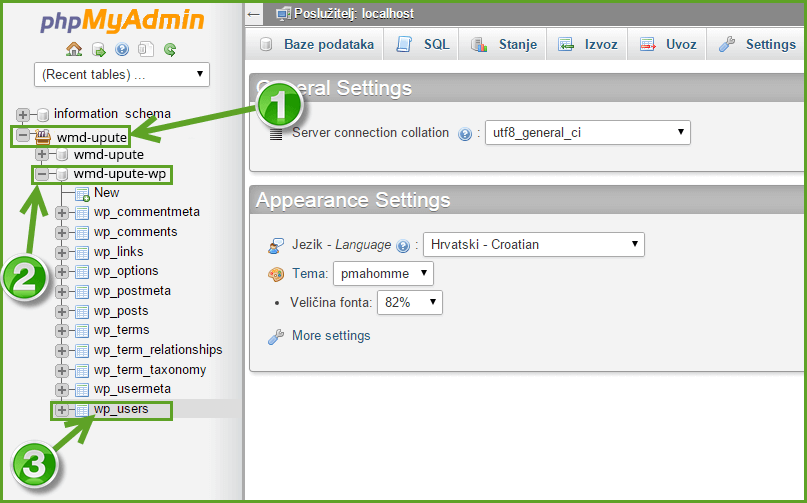Click the documents copy icon in sidebar
Viewport: 807px width, 503px height.
(146, 49)
